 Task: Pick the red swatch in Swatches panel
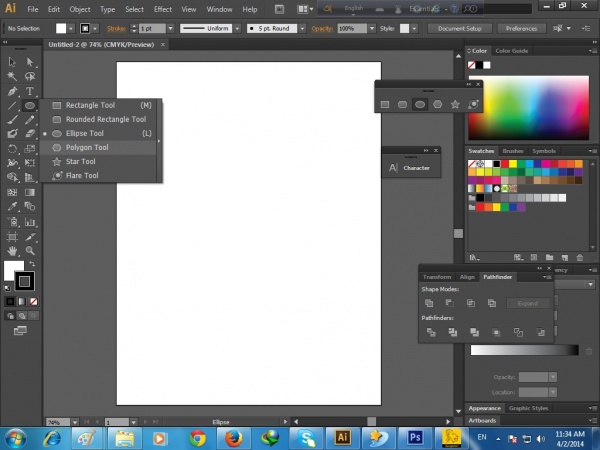[507, 164]
